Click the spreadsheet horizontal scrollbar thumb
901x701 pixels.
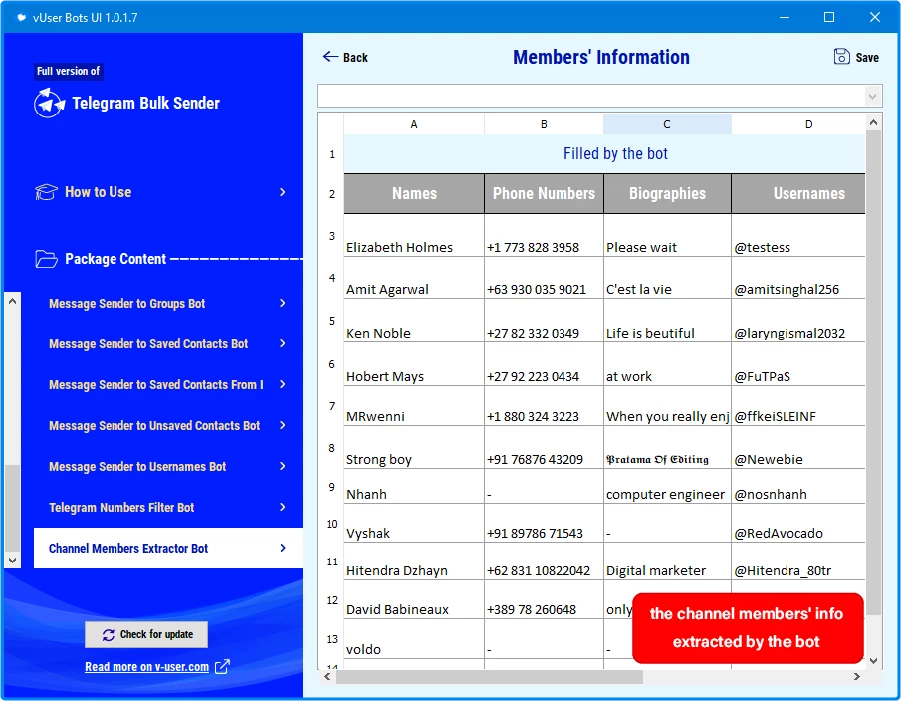(489, 677)
